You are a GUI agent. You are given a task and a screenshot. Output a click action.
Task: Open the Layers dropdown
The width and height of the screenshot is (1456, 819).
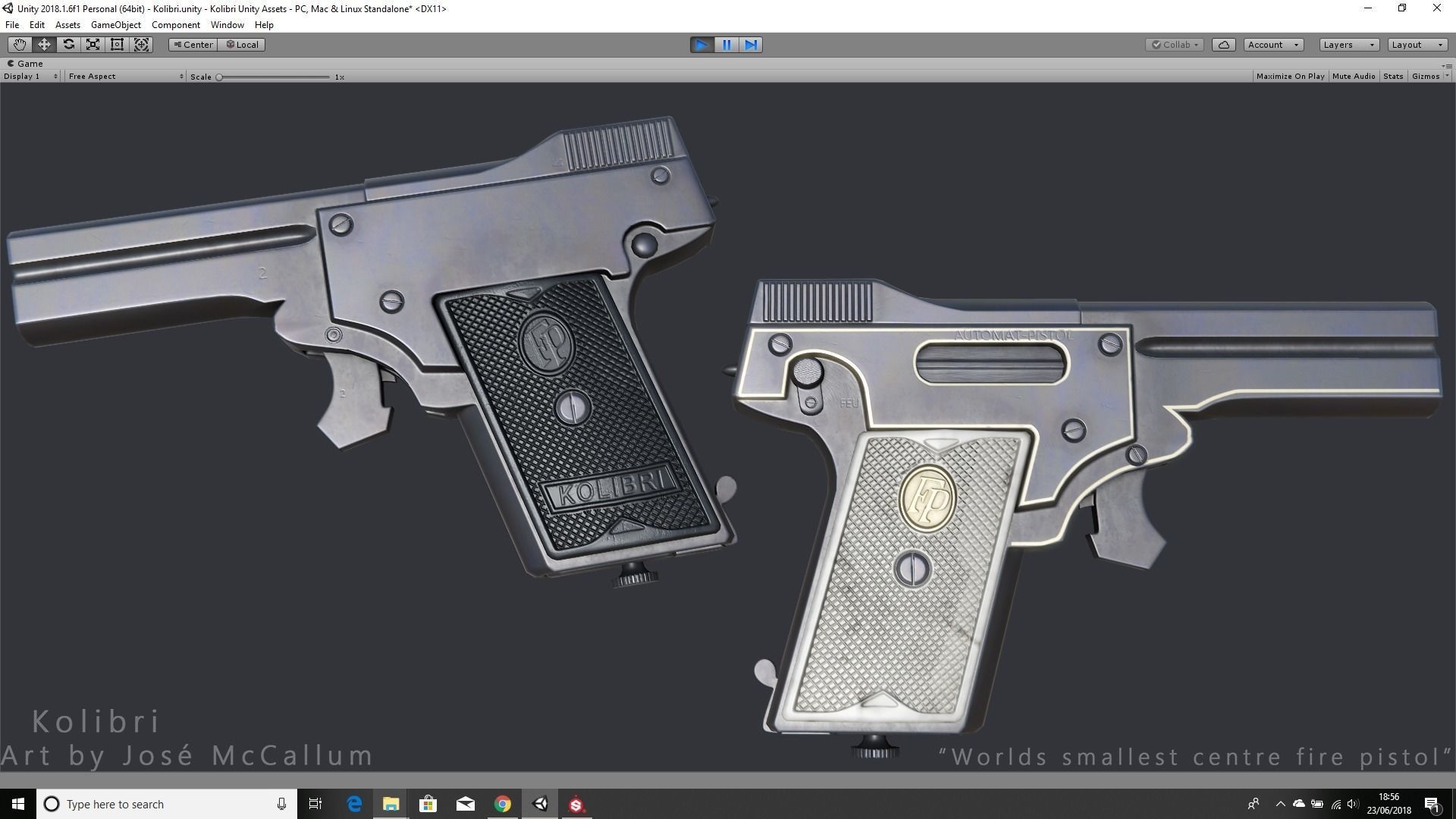(1349, 45)
